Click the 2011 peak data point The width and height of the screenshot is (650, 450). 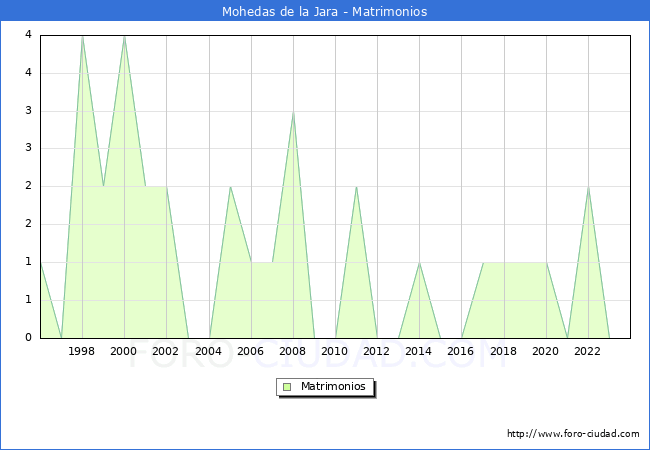pyautogui.click(x=357, y=187)
